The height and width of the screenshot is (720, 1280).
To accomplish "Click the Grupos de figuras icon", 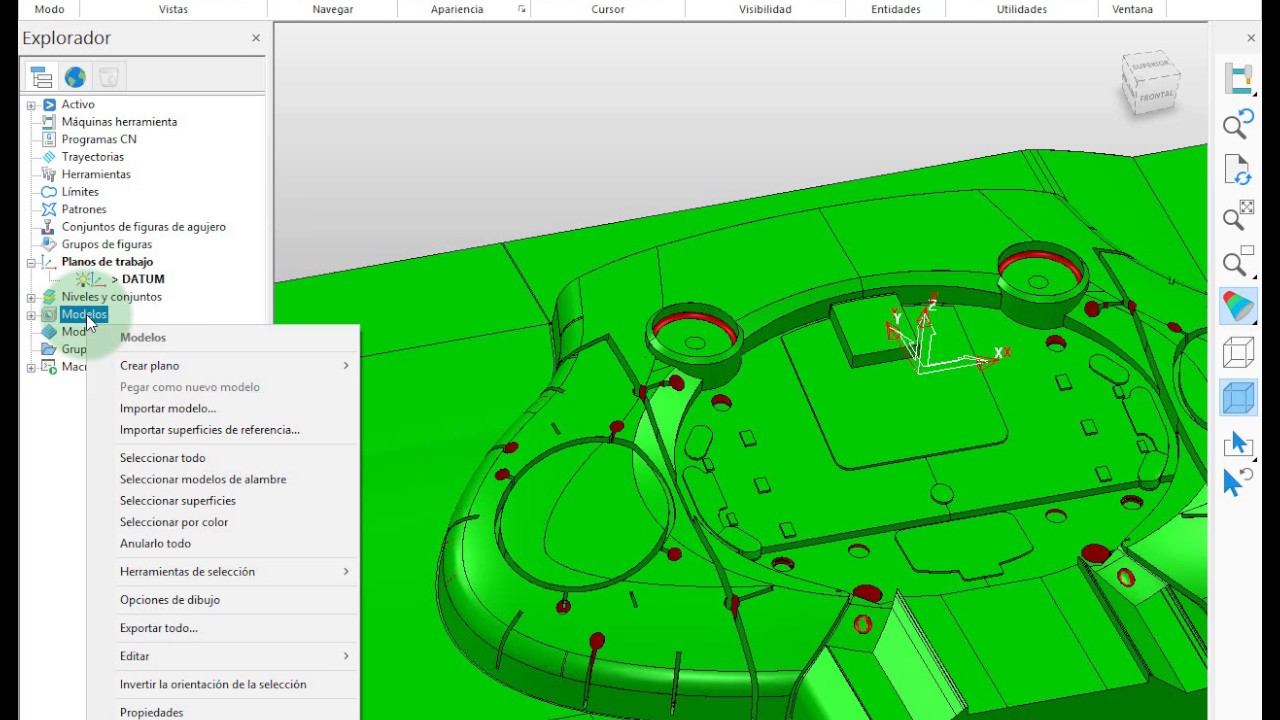I will [x=49, y=244].
